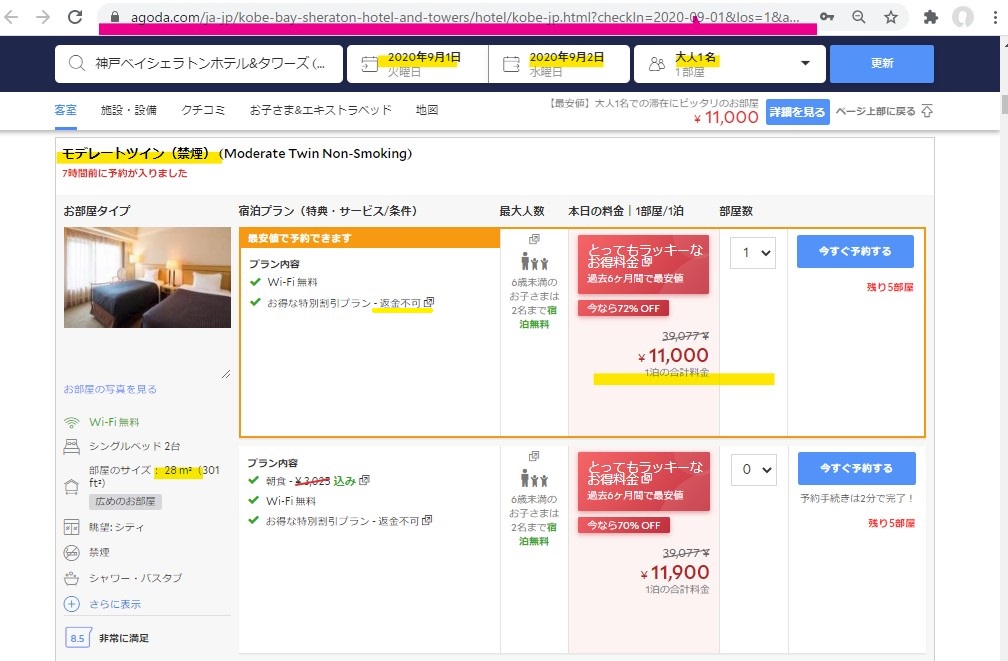Click the 8.5 review score badge
The image size is (1008, 661).
pos(78,638)
